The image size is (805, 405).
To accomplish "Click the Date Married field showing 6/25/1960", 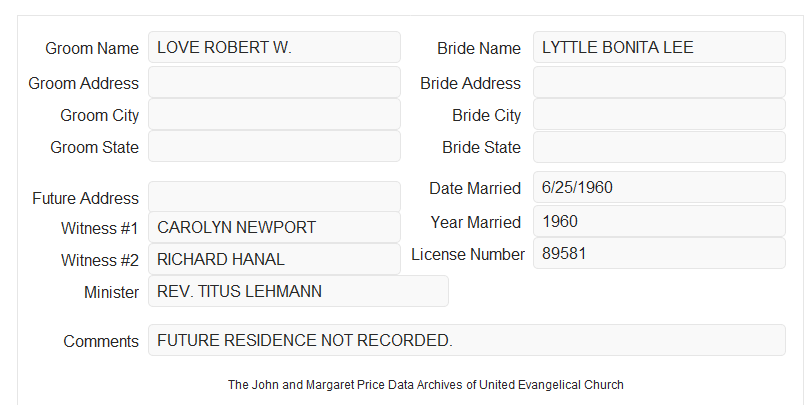I will [x=659, y=187].
